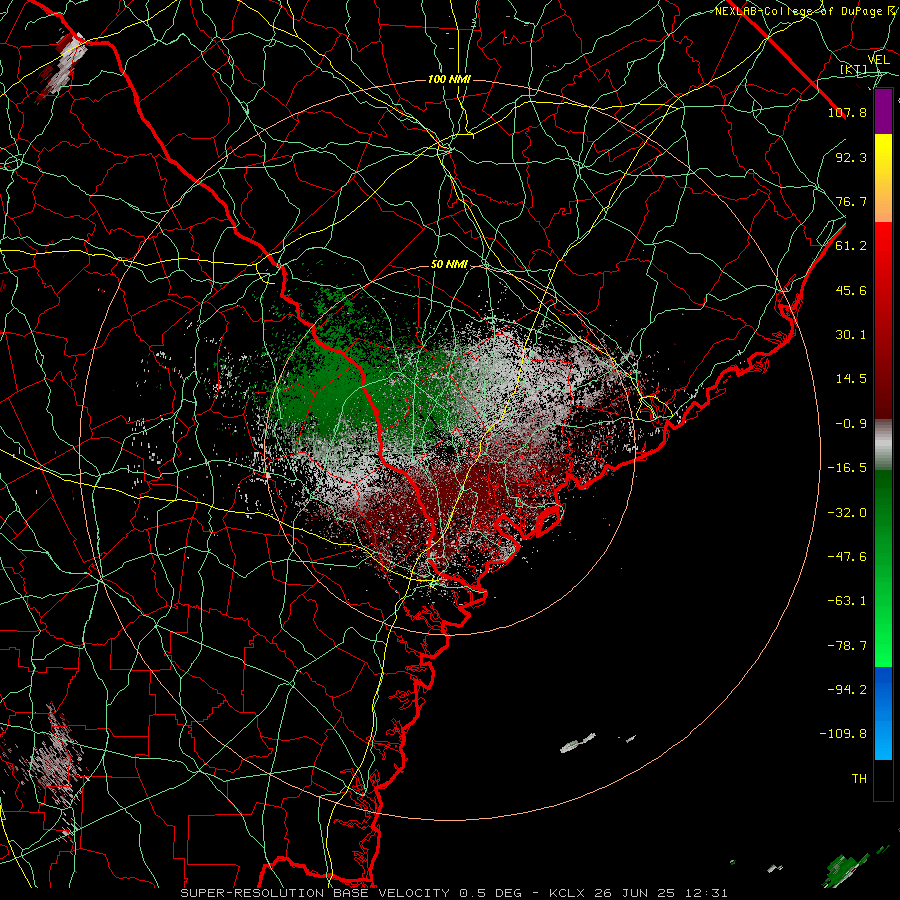
Task: Click the -109.8 velocity scale value
Action: [x=843, y=734]
